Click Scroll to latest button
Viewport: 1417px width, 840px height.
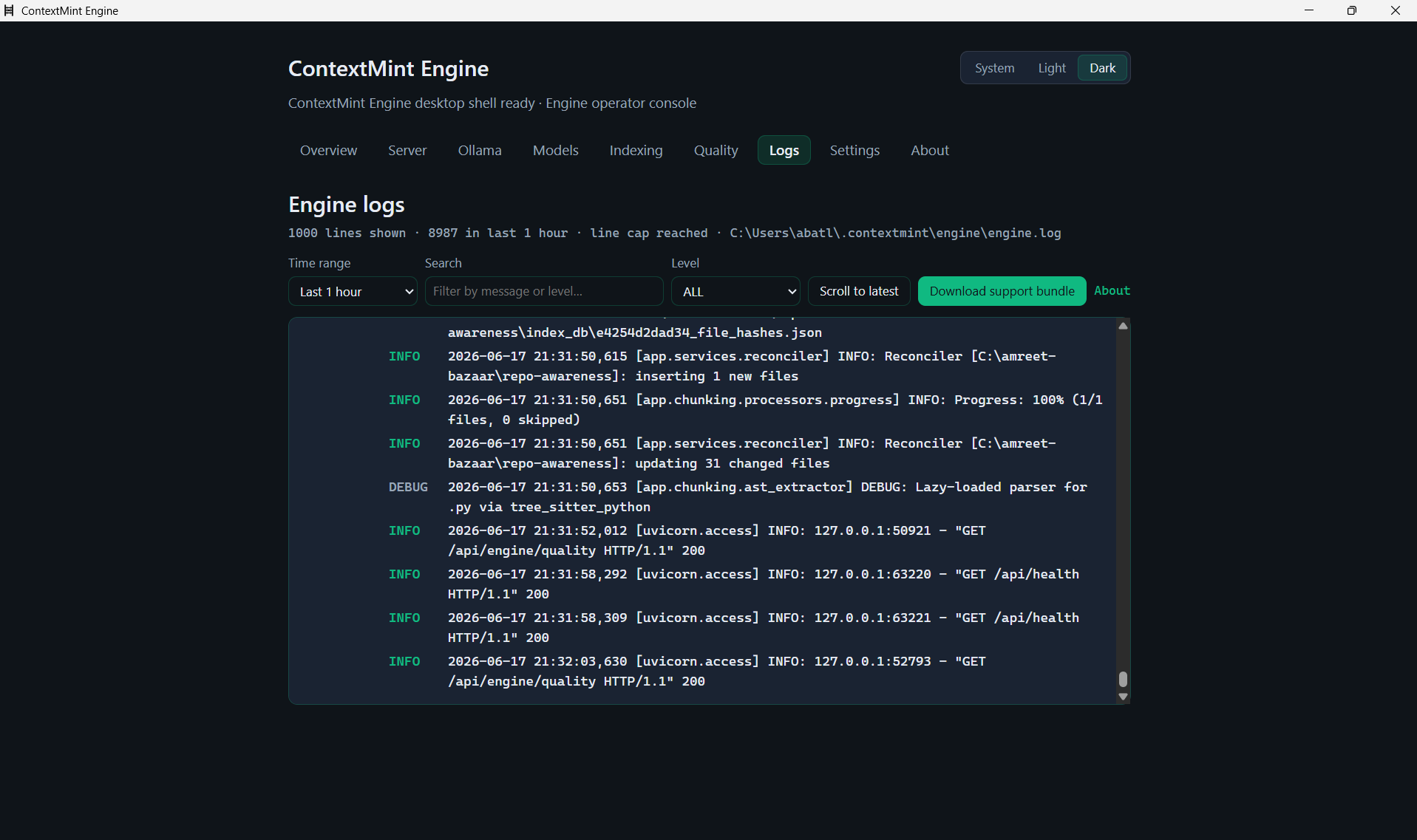click(859, 291)
